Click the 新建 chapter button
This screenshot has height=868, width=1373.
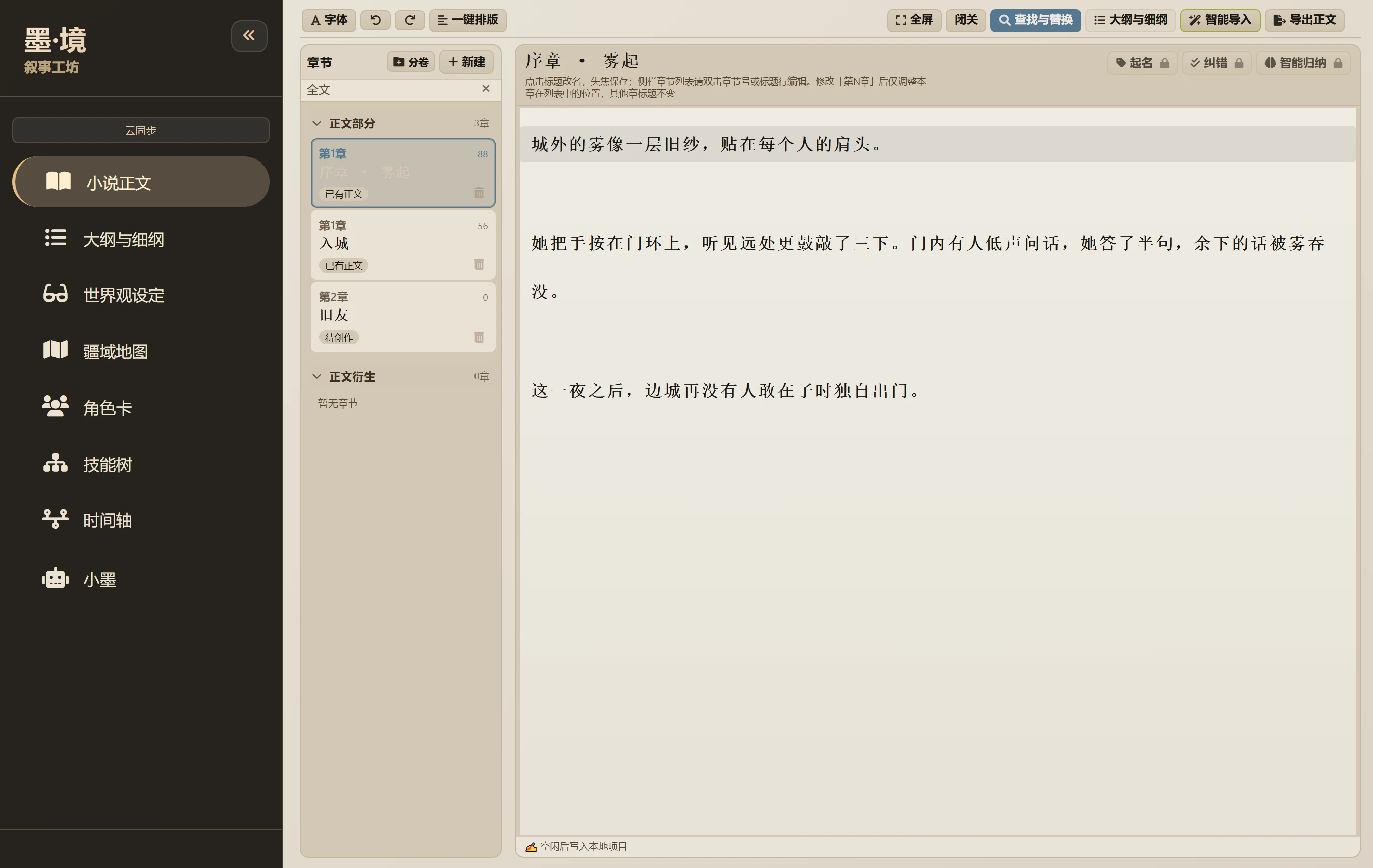point(466,62)
